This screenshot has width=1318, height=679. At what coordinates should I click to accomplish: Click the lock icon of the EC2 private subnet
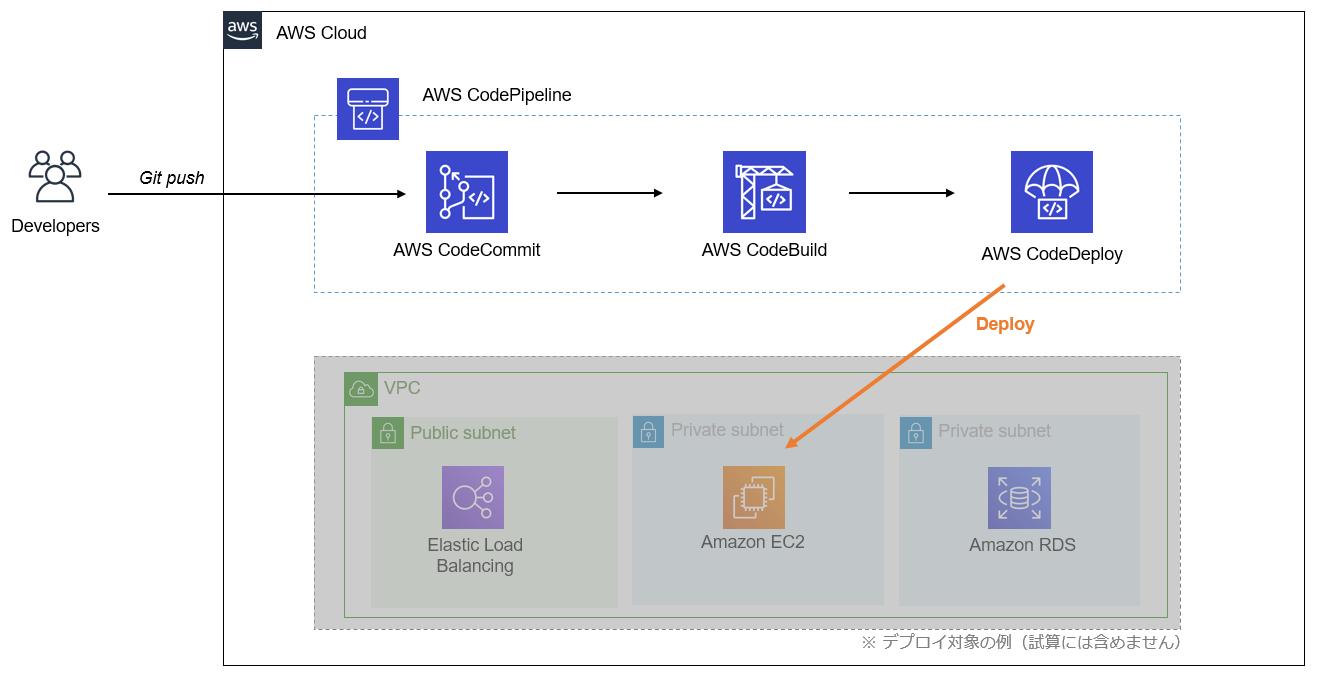(648, 431)
